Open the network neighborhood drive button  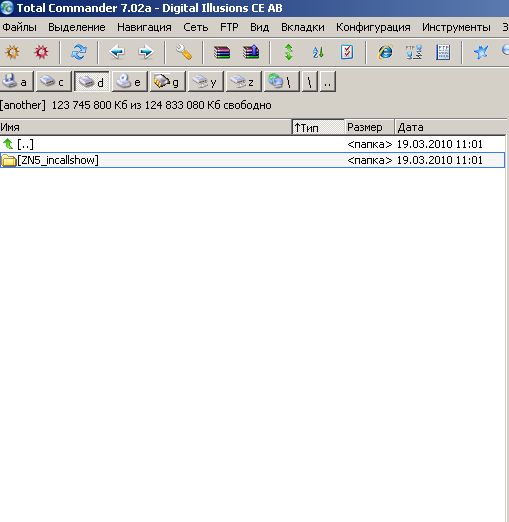pos(282,81)
